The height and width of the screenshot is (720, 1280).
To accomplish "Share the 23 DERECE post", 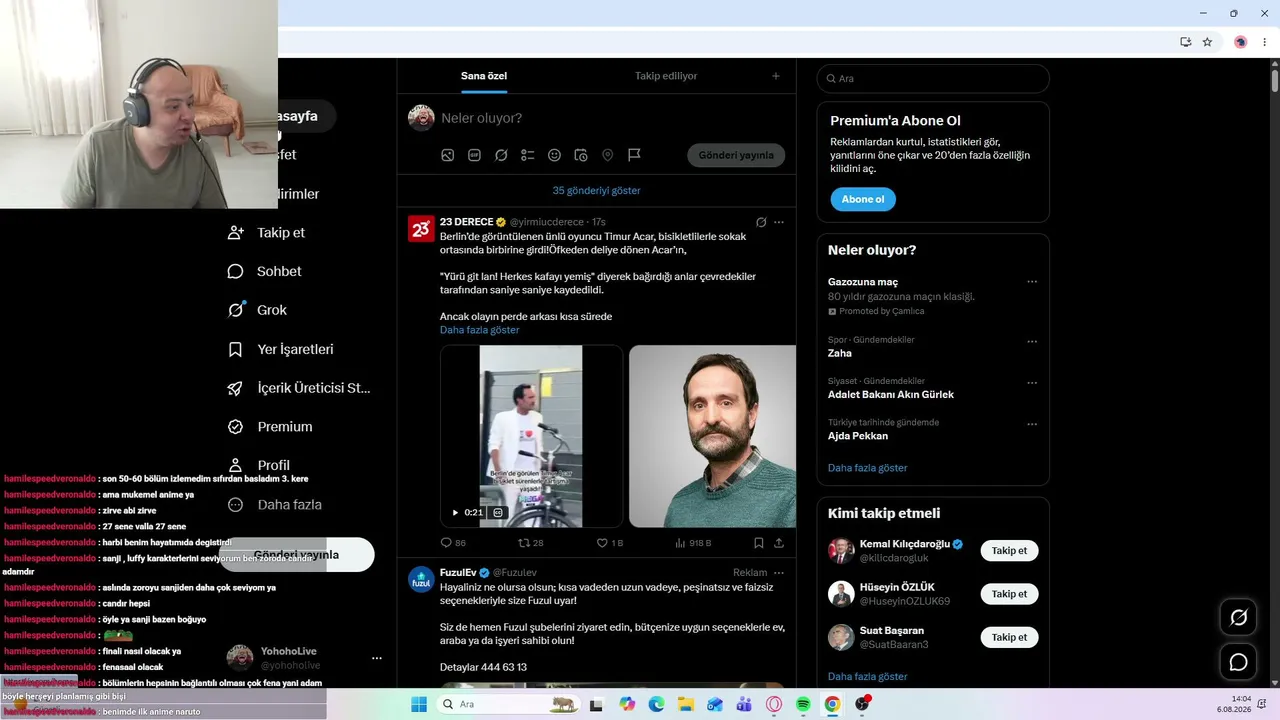I will click(x=779, y=543).
